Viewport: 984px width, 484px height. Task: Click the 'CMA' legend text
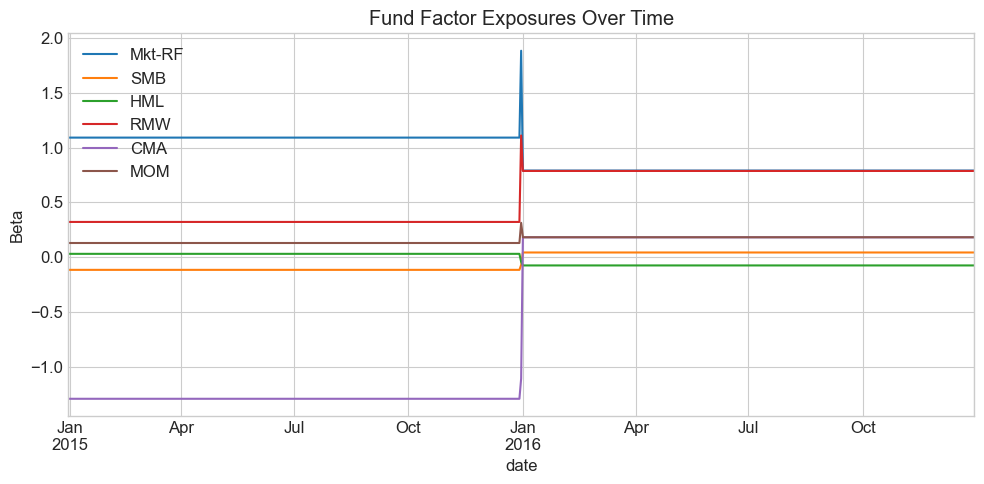[148, 148]
